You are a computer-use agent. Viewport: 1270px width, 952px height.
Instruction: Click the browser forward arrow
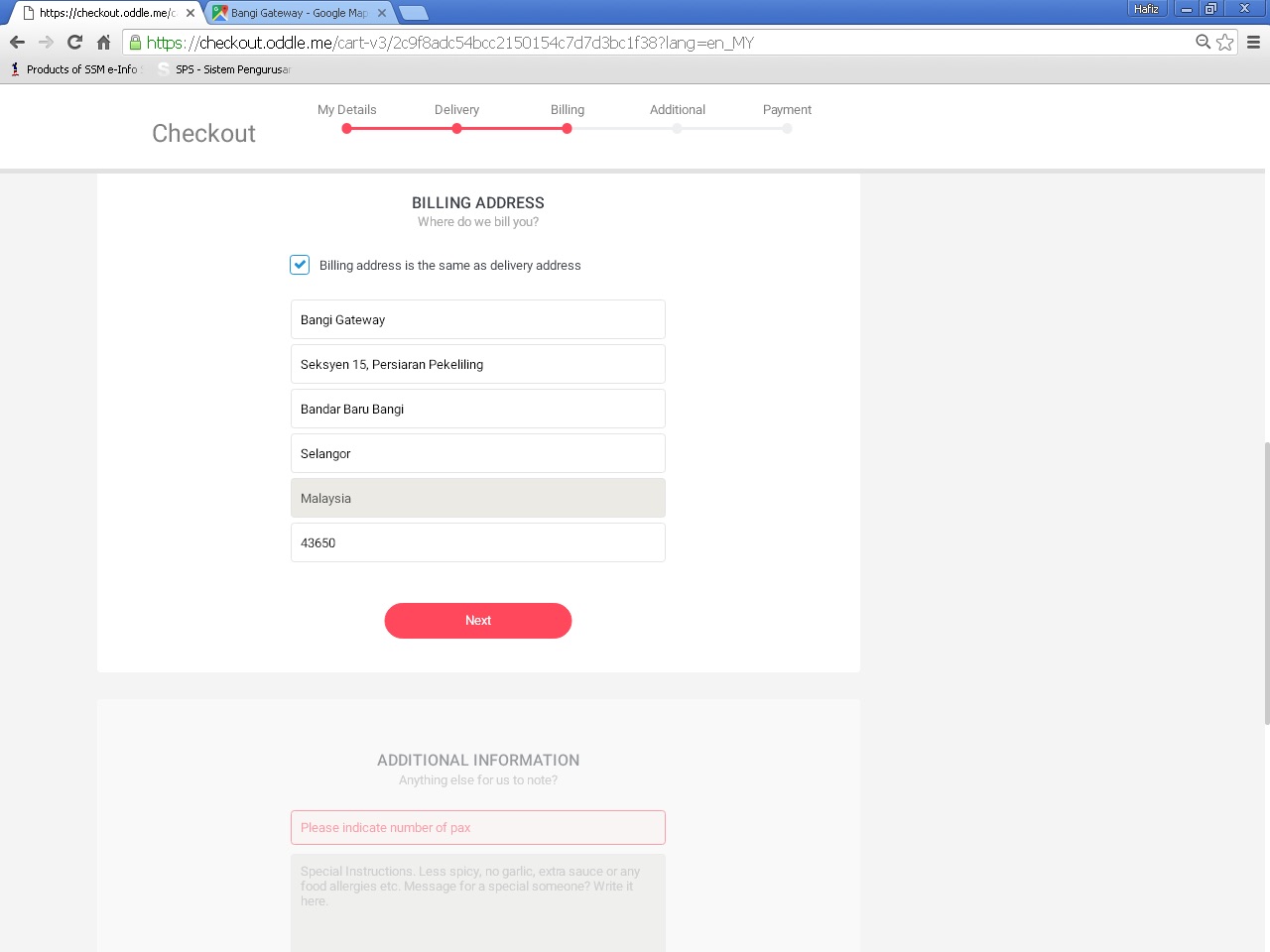click(x=46, y=43)
